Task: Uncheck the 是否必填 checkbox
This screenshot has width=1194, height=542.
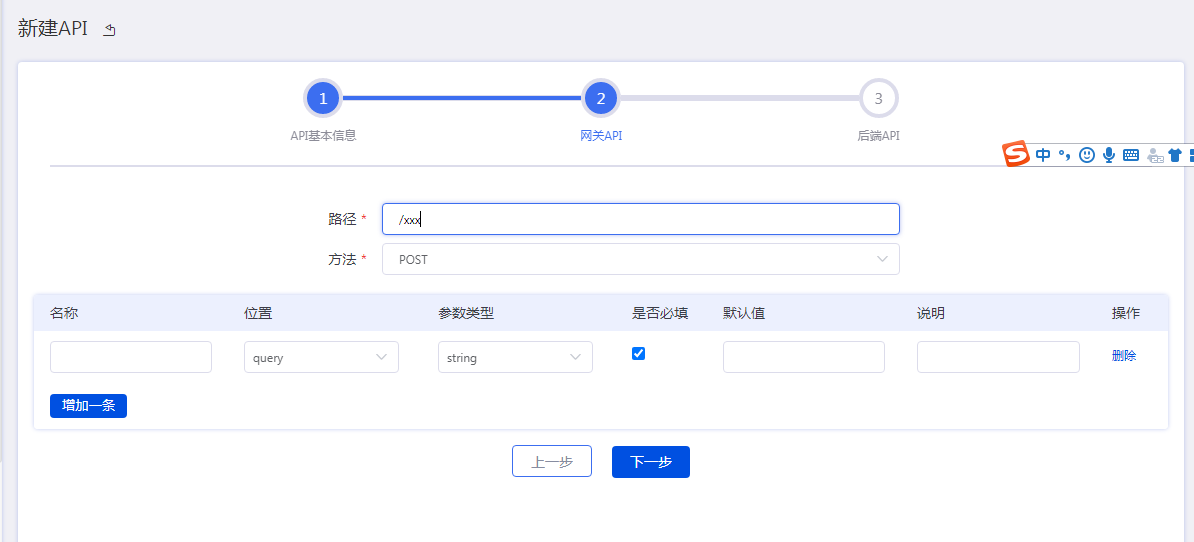Action: click(639, 353)
